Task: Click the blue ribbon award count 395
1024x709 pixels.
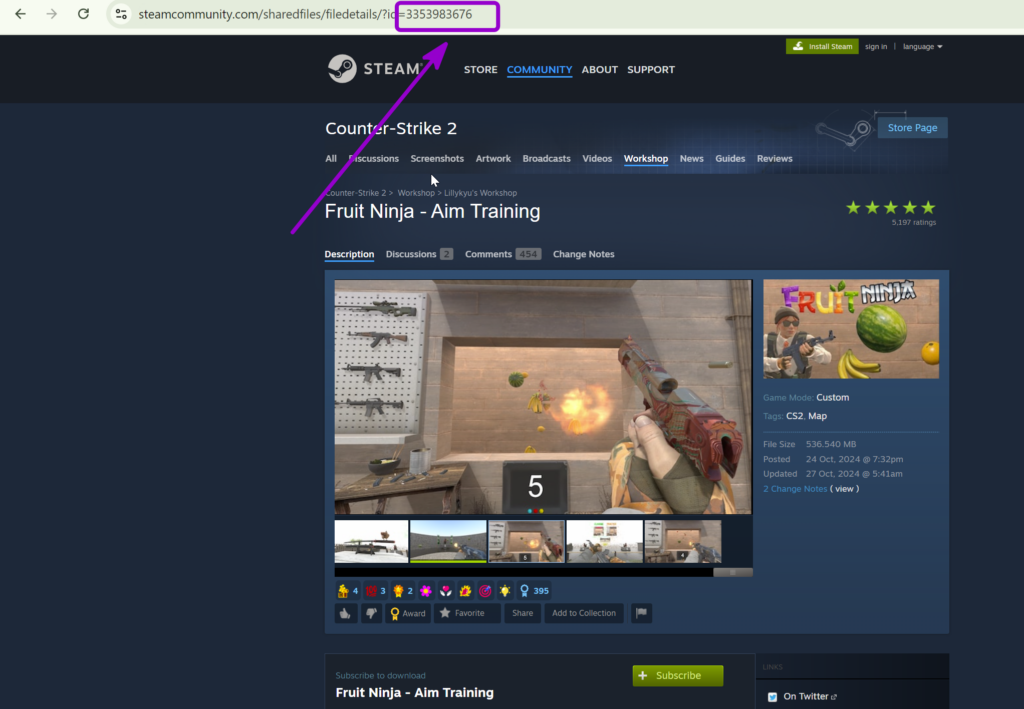Action: (534, 591)
